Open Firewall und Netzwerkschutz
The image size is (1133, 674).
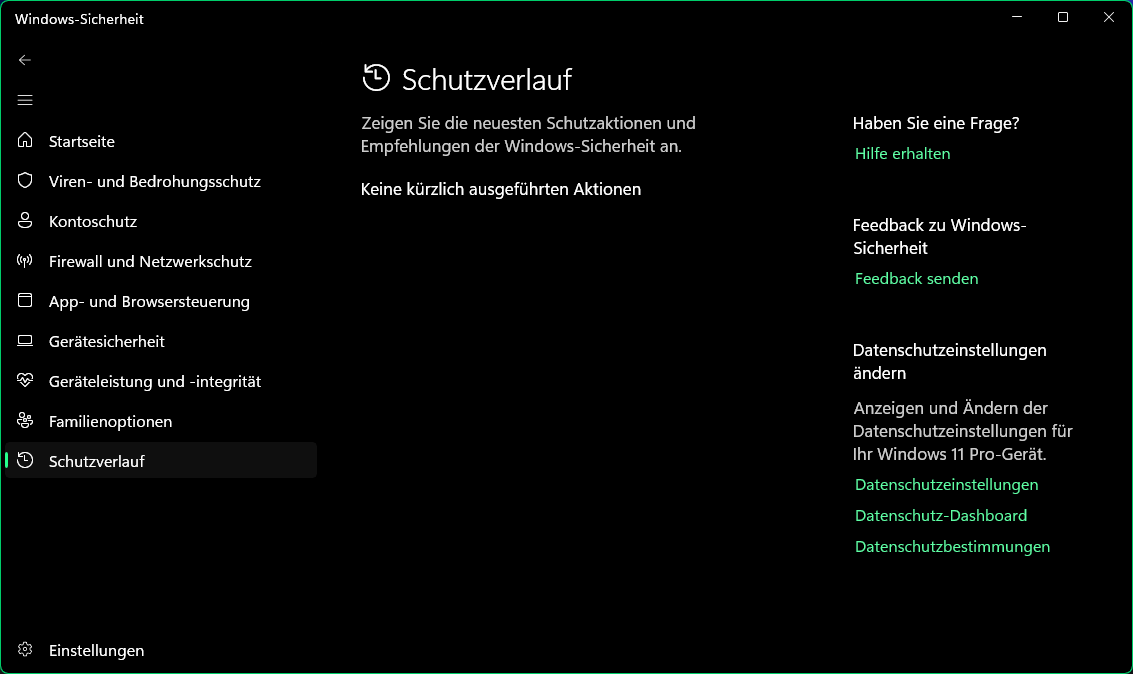[x=160, y=261]
